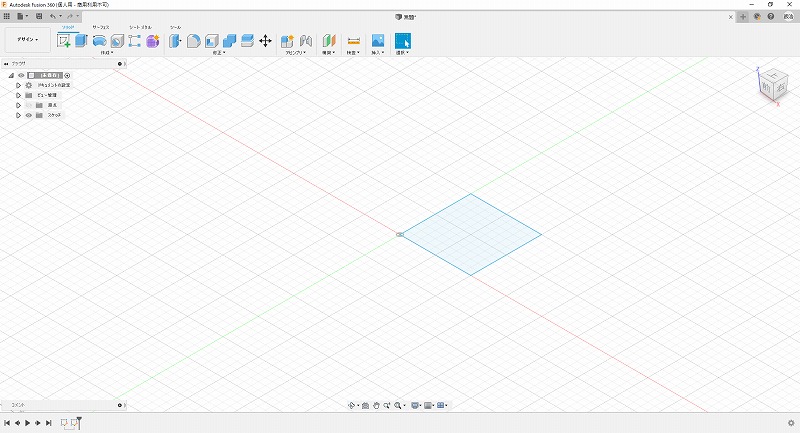This screenshot has width=800, height=433.
Task: Switch to the Surface tab
Action: point(101,27)
